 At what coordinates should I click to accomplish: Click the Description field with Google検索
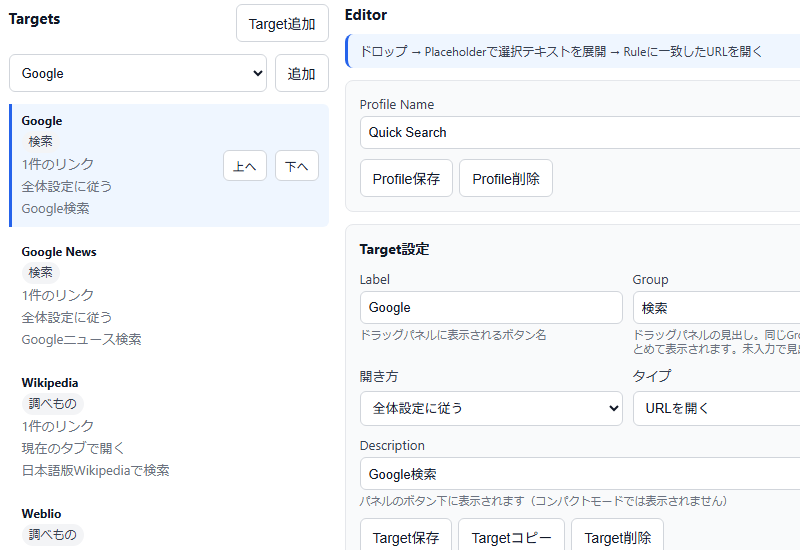coord(580,474)
